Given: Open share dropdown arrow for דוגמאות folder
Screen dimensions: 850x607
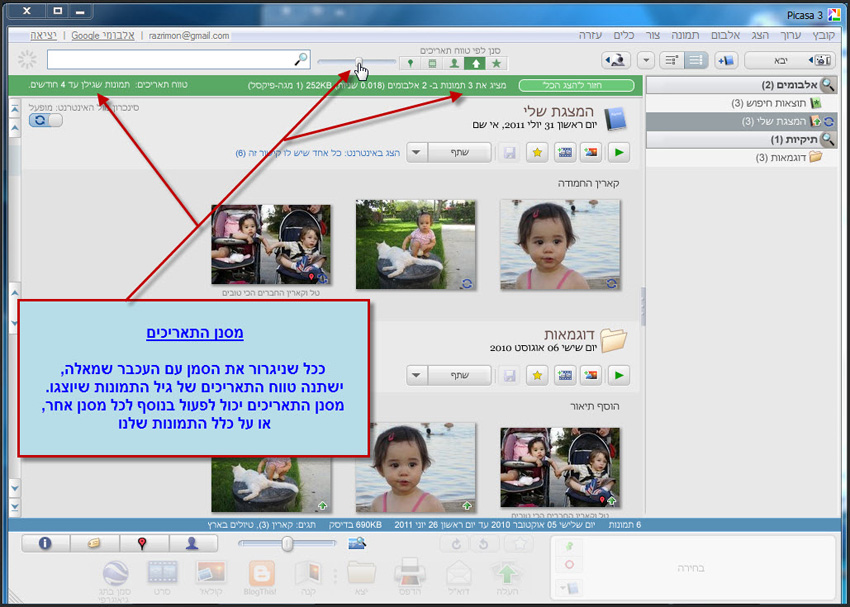Looking at the screenshot, I should tap(417, 375).
